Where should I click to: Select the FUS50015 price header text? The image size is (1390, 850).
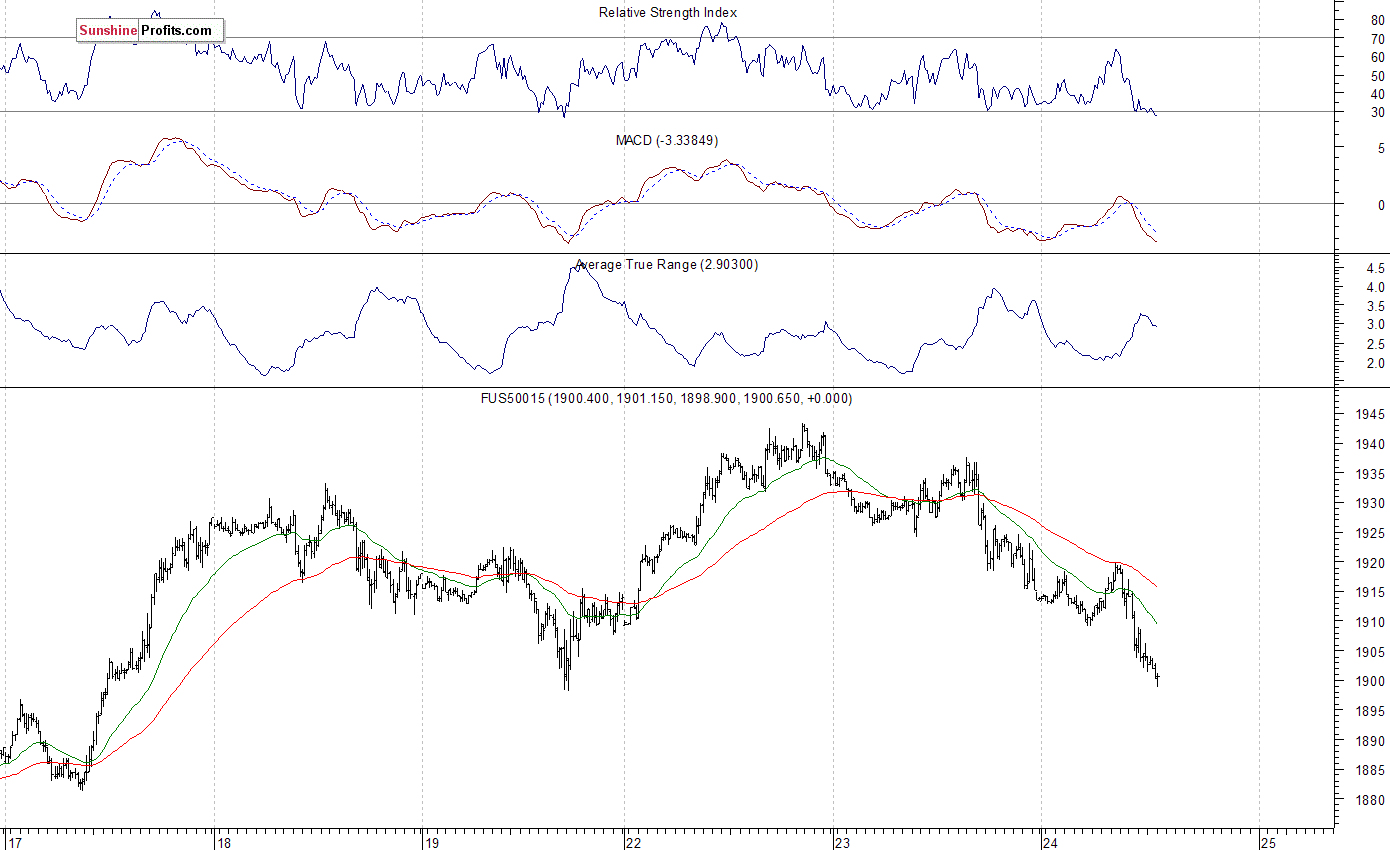tap(668, 398)
